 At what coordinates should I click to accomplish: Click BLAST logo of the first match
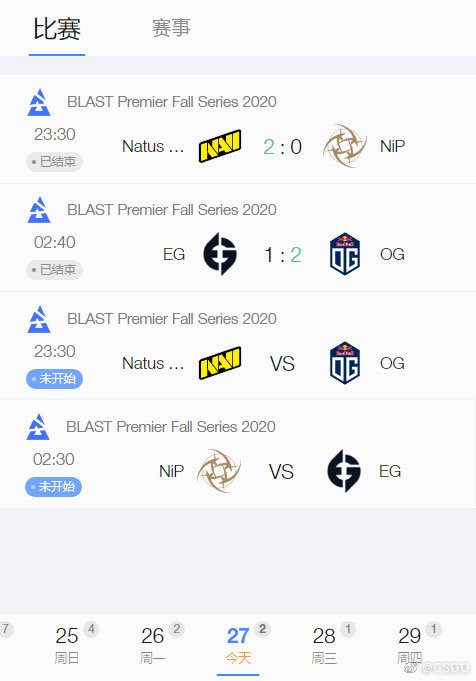(39, 102)
